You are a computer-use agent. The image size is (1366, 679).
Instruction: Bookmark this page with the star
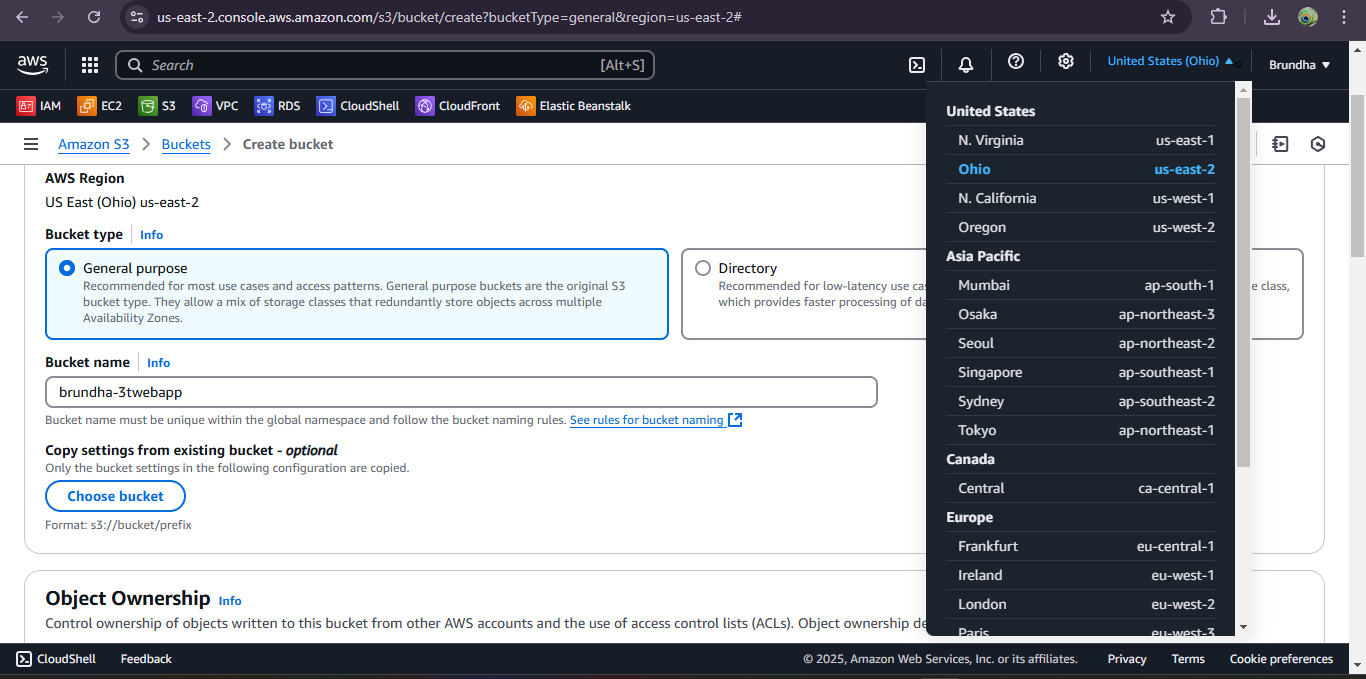1168,17
